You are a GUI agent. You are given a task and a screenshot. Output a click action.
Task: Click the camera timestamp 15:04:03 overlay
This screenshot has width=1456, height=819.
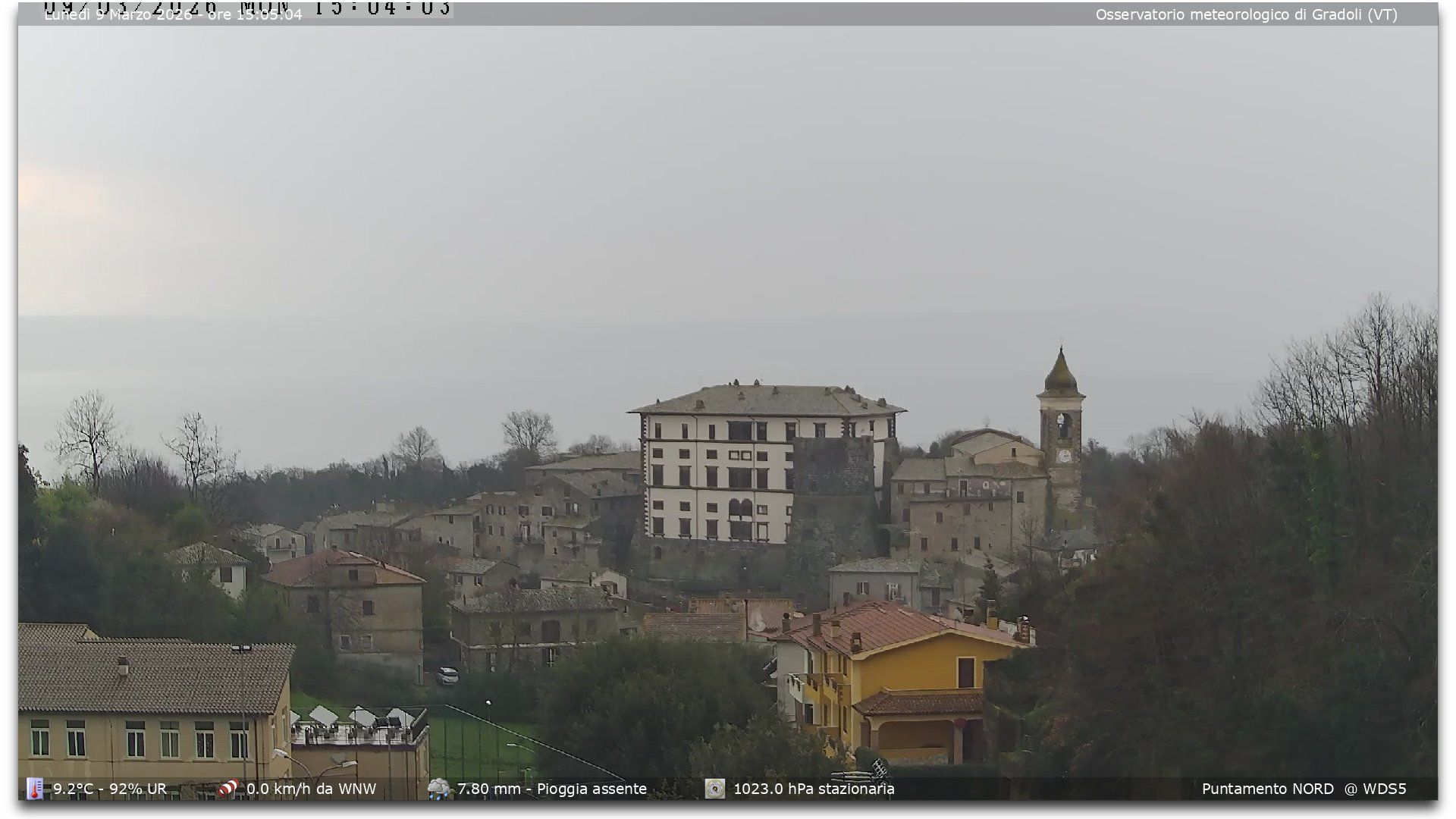tap(383, 8)
